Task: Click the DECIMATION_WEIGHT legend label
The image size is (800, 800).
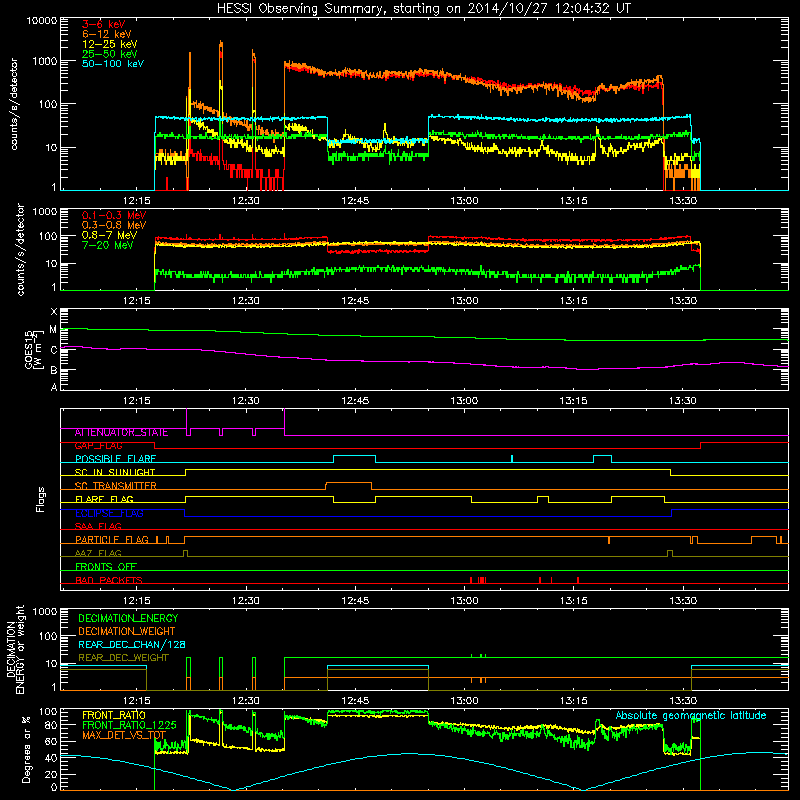Action: (127, 631)
